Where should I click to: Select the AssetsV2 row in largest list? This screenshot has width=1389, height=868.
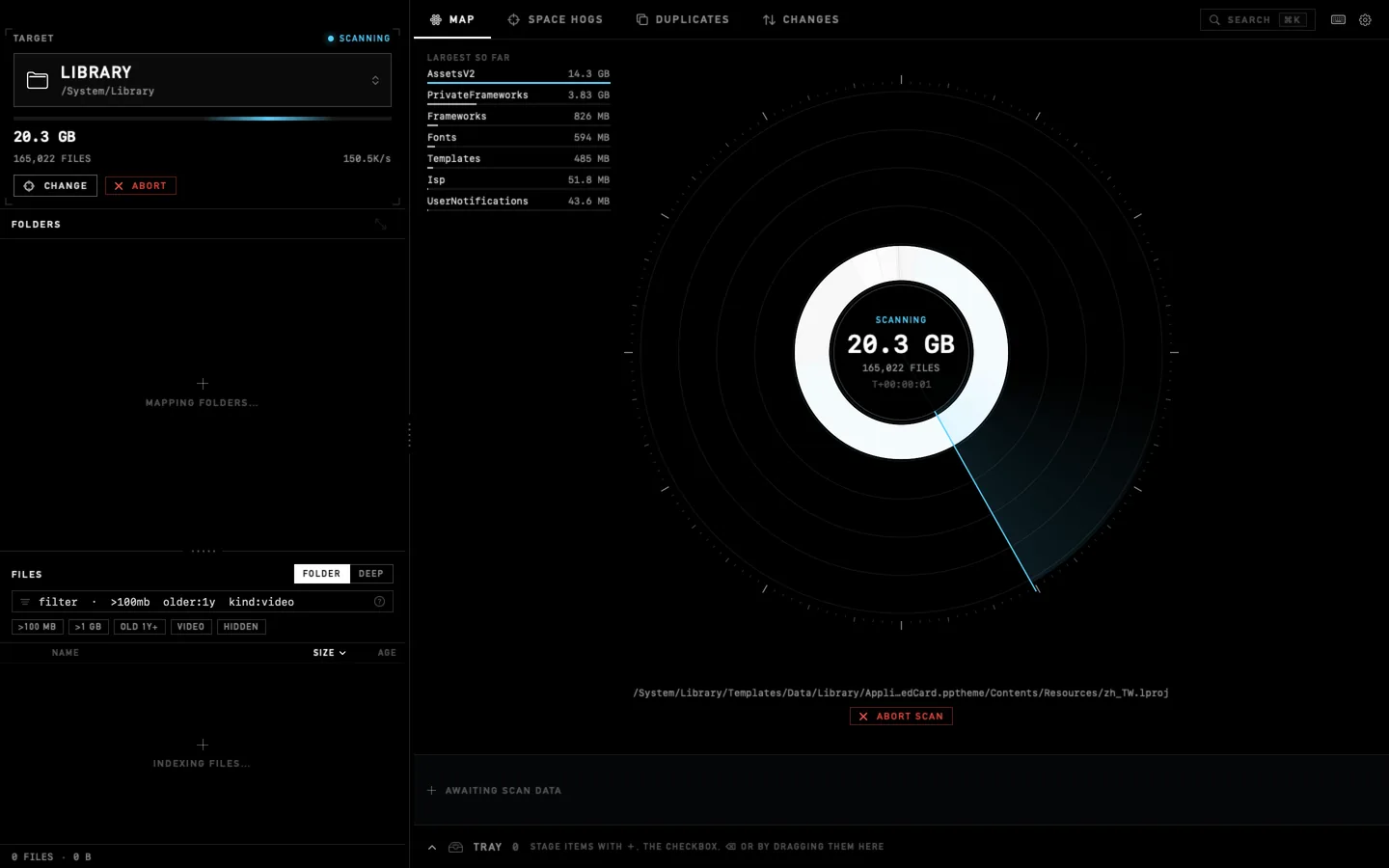coord(518,74)
